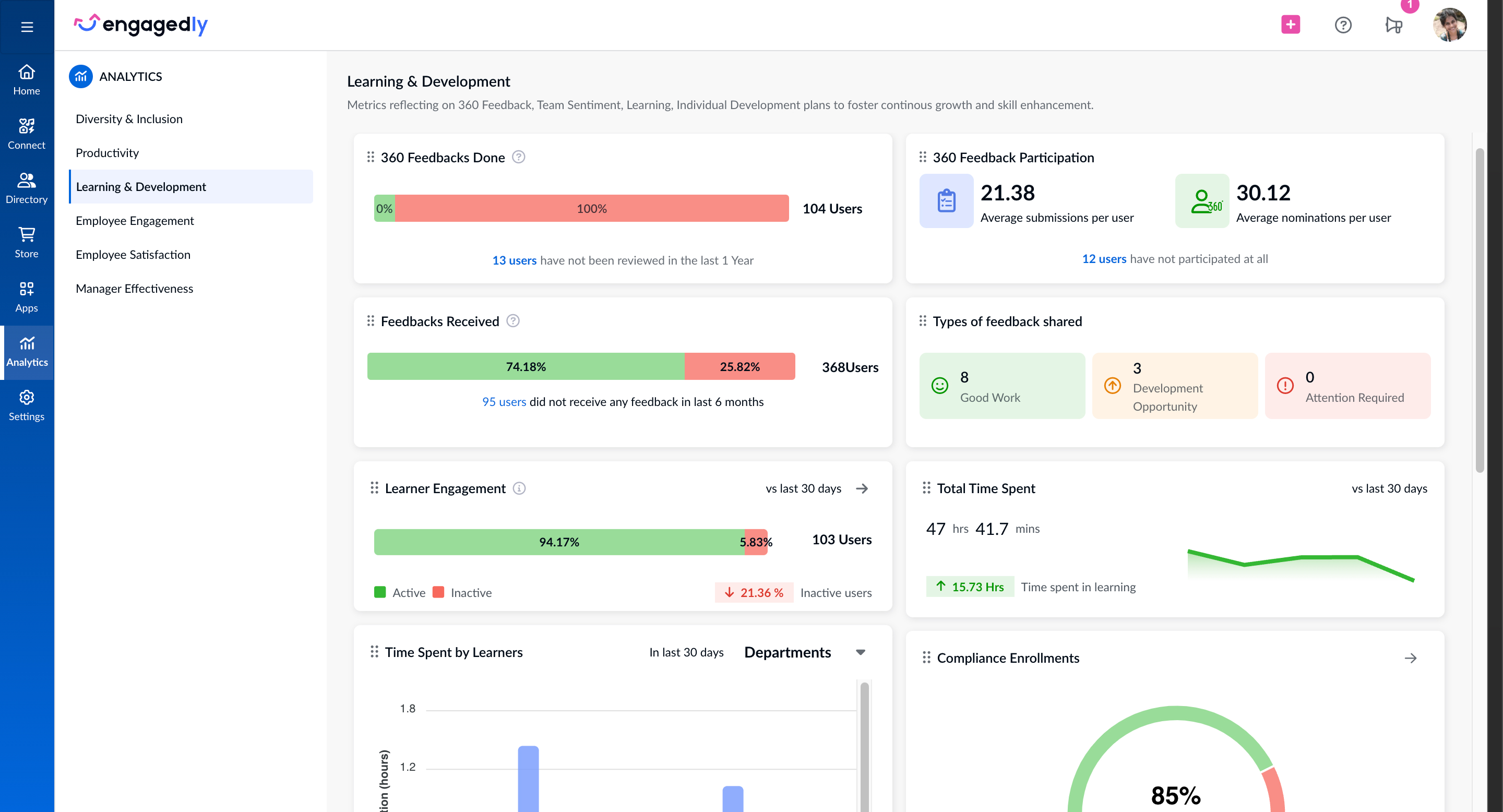Select the Home icon in sidebar

(x=27, y=79)
